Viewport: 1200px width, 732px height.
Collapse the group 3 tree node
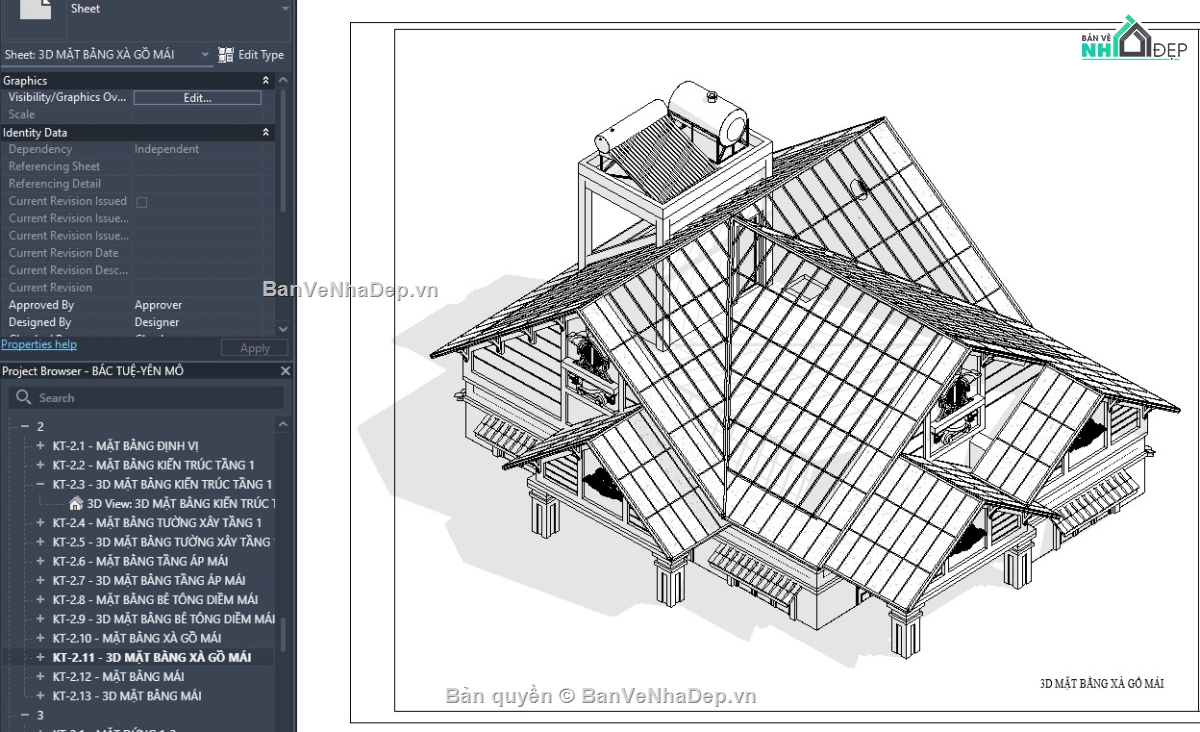point(23,715)
